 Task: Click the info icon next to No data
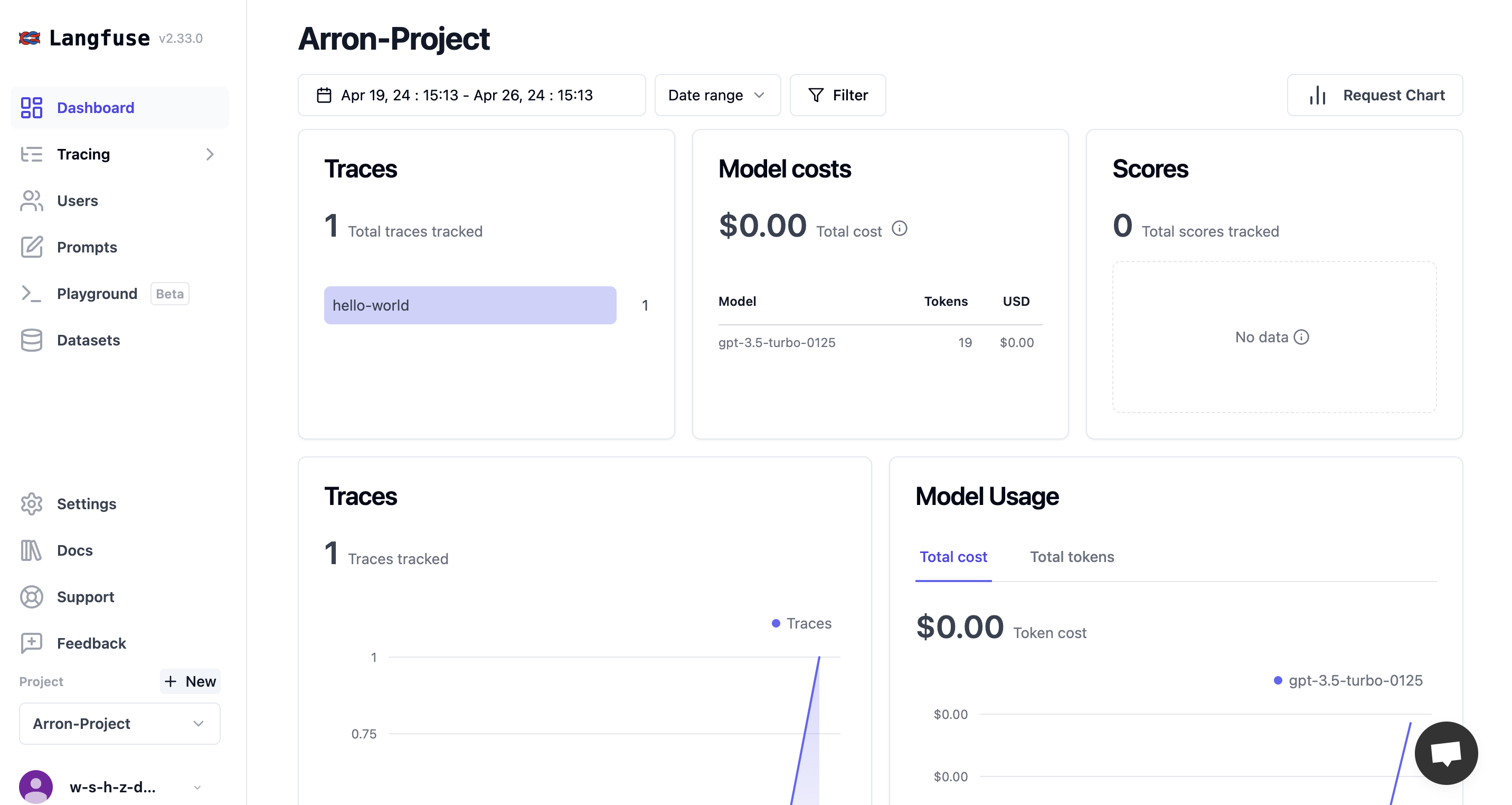point(1301,337)
